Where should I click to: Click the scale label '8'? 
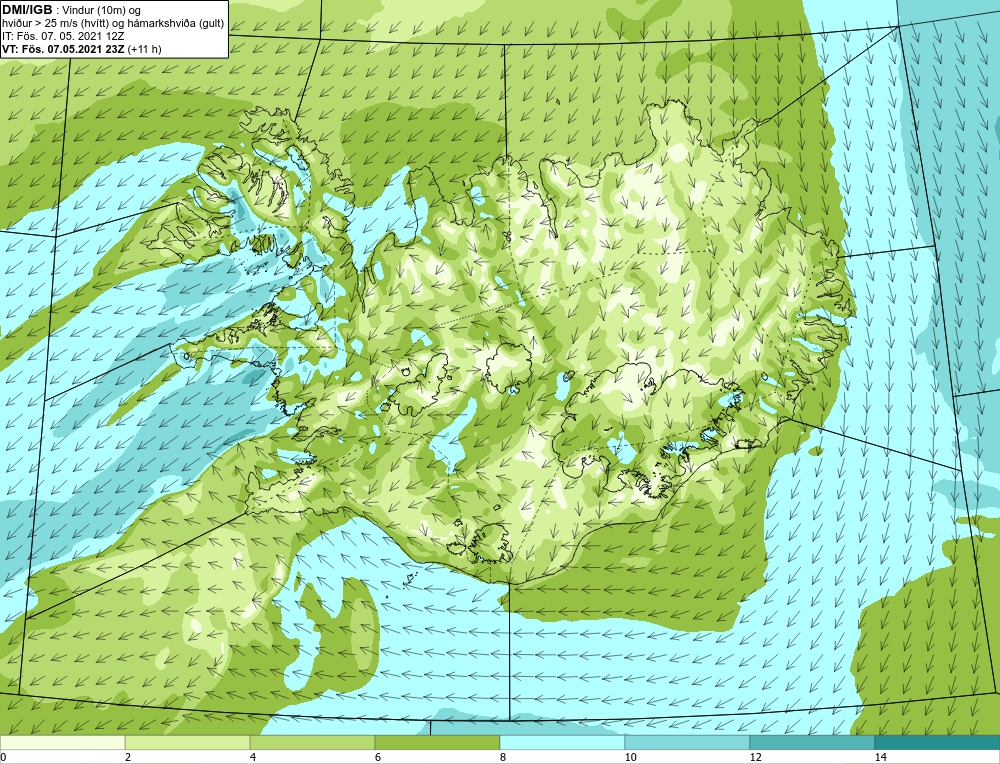503,757
